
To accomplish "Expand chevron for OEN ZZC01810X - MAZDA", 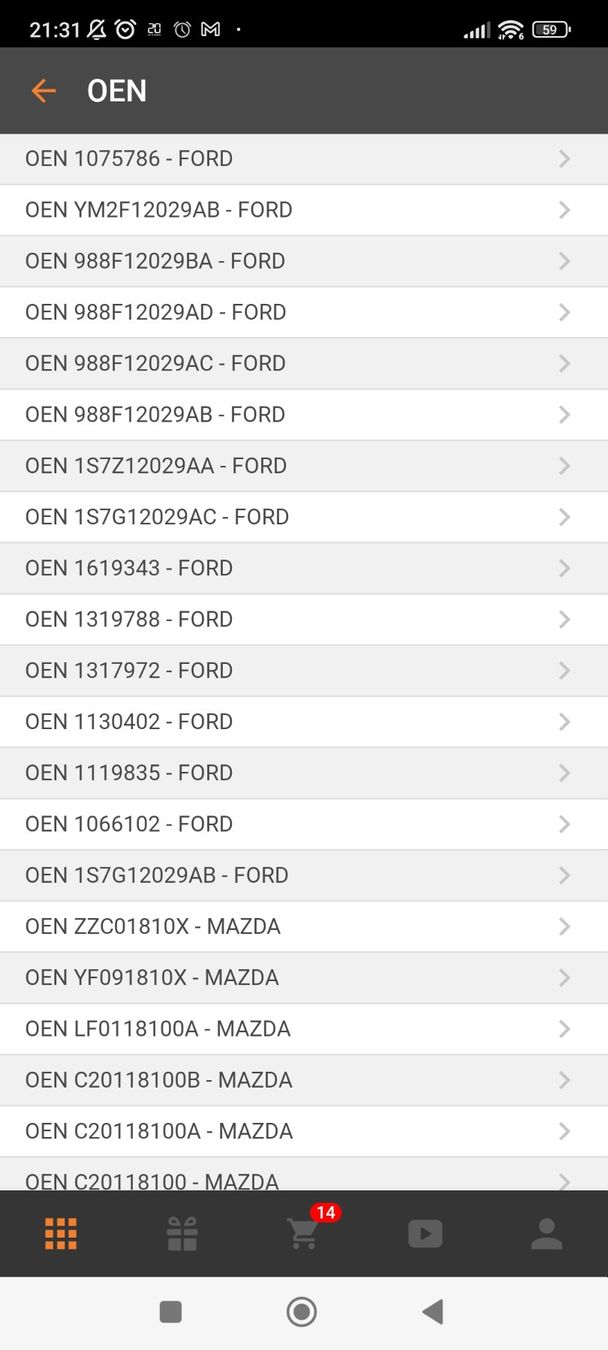I will tap(564, 927).
